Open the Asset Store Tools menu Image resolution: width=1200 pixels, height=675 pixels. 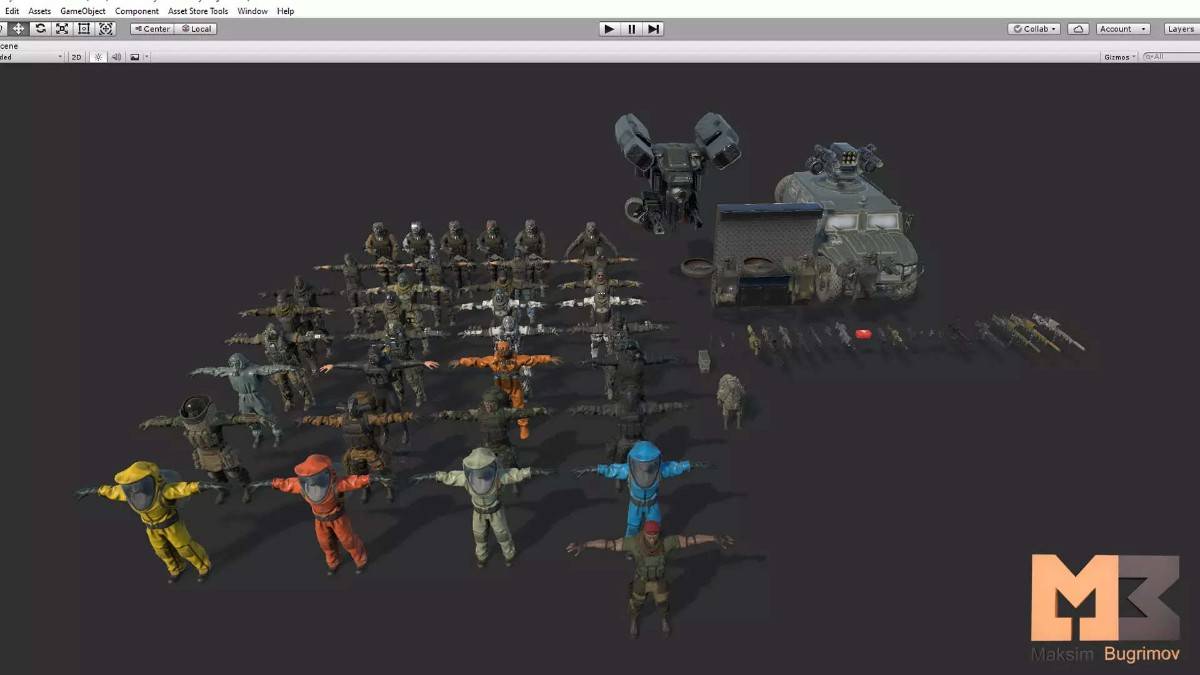pos(198,11)
